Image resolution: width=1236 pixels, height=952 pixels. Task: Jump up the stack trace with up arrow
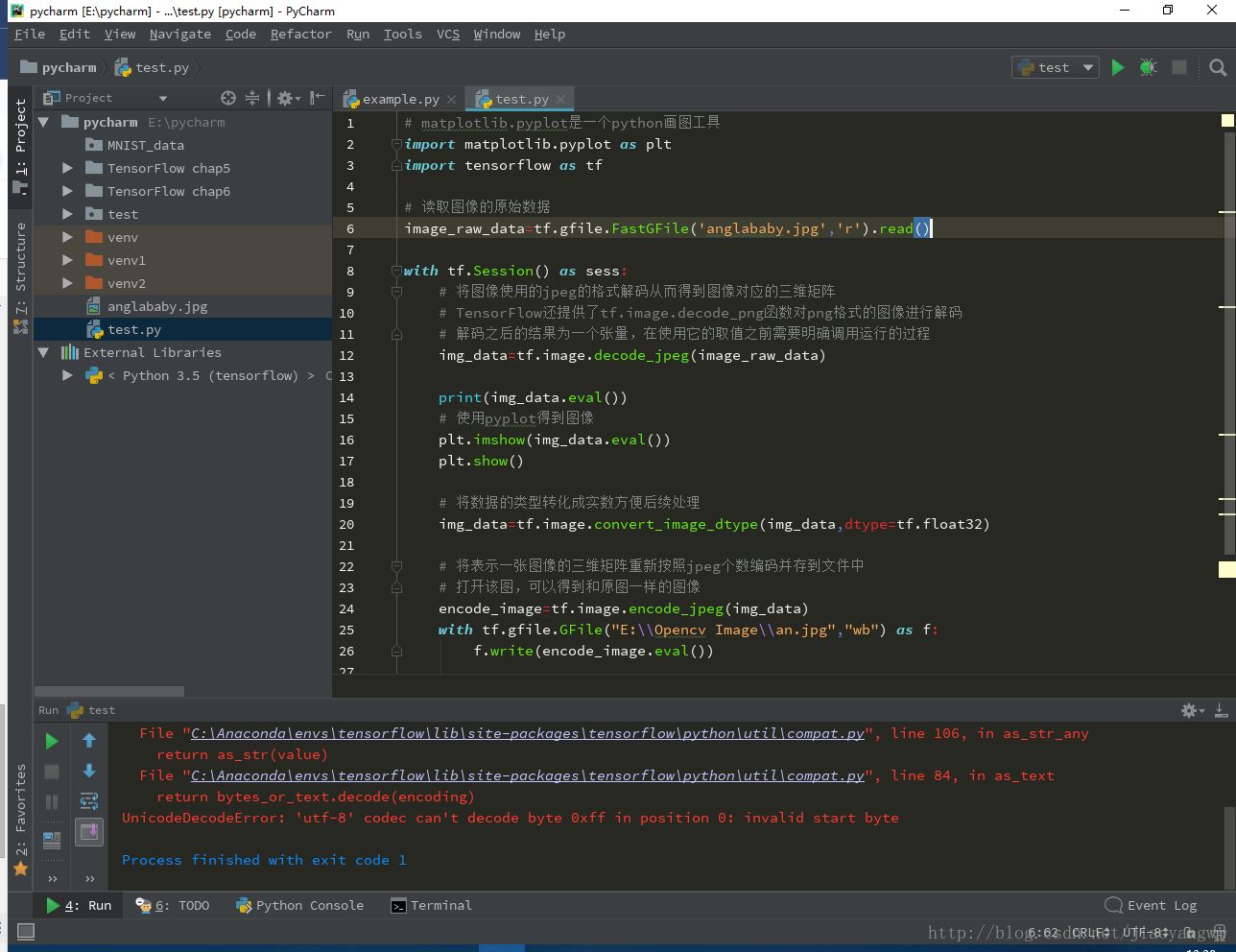coord(89,741)
